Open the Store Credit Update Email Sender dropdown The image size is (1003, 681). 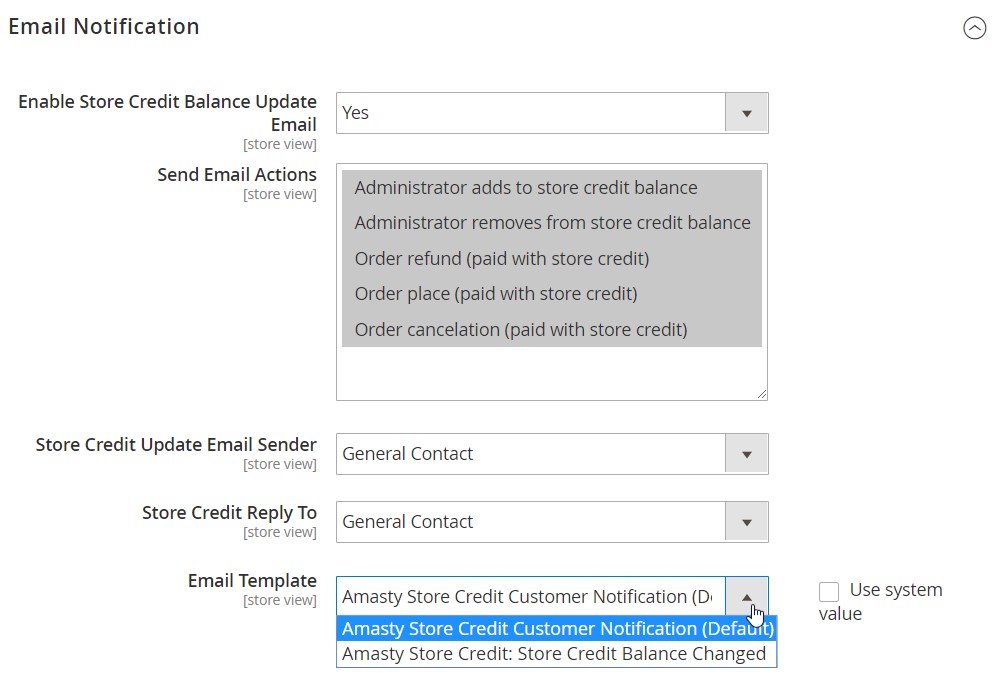click(530, 454)
